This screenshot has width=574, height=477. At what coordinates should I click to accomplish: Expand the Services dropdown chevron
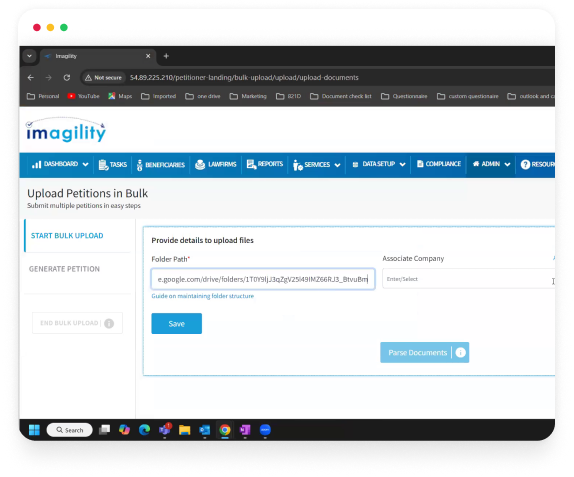pyautogui.click(x=338, y=165)
